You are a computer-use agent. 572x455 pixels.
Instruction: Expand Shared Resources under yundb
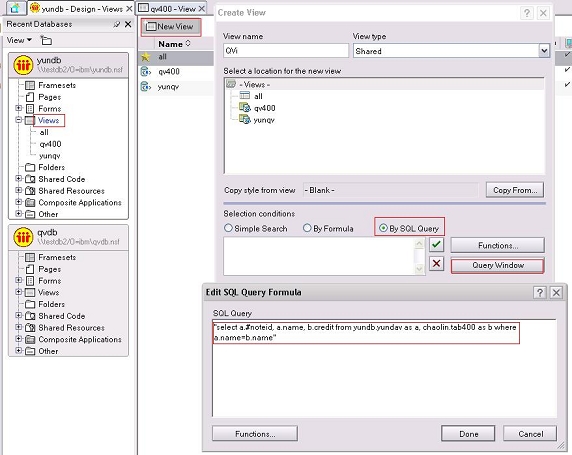pos(19,190)
